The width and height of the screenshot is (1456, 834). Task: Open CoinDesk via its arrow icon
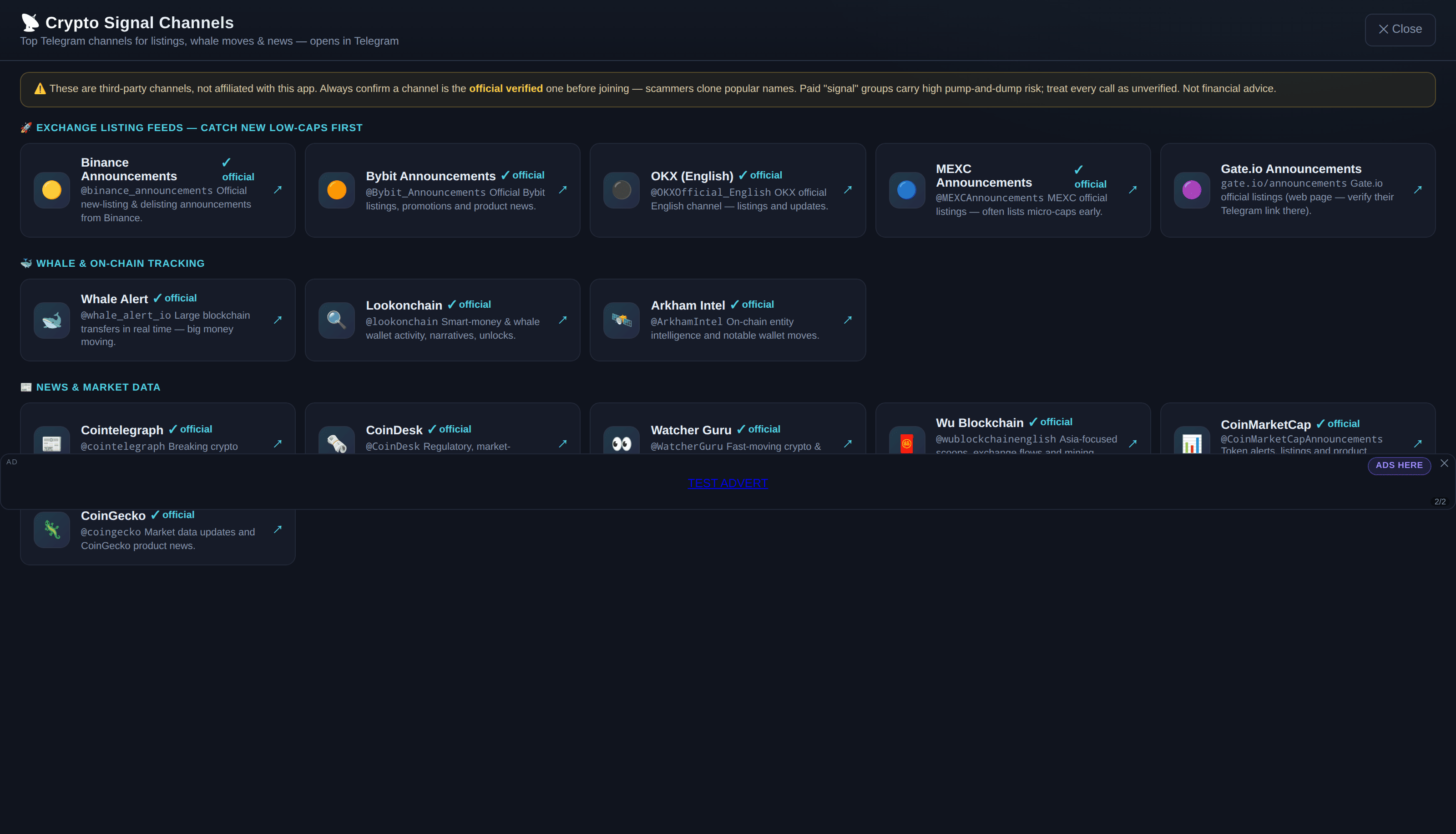coord(562,443)
